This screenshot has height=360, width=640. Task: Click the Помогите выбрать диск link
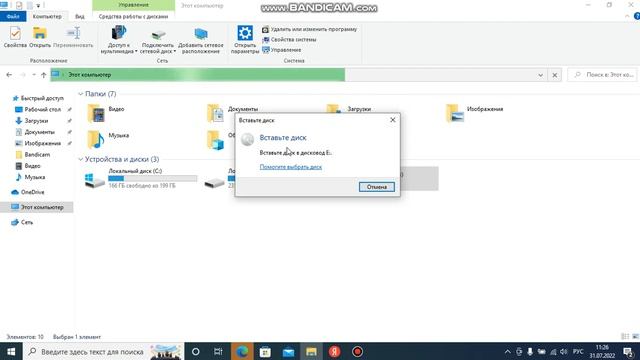click(x=291, y=167)
